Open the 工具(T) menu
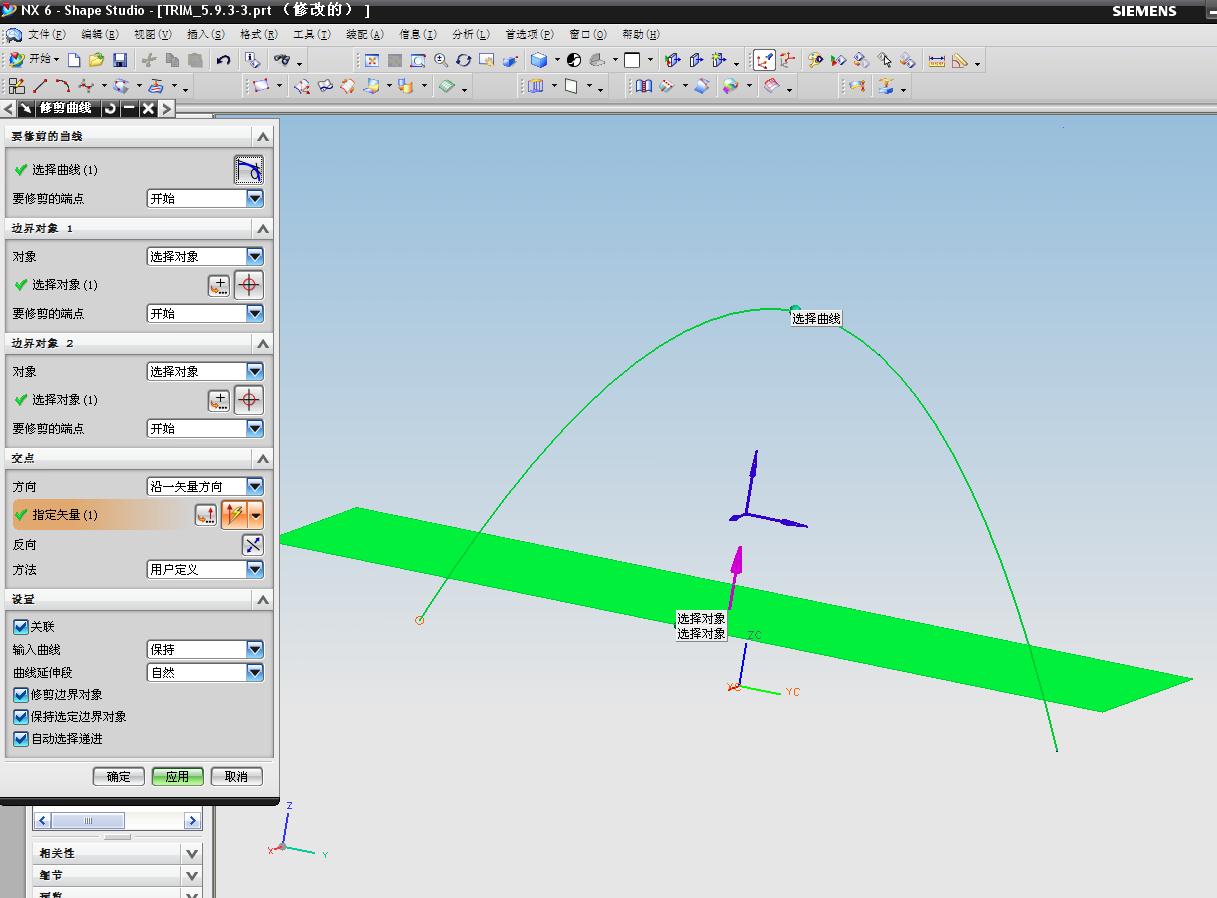 point(311,35)
